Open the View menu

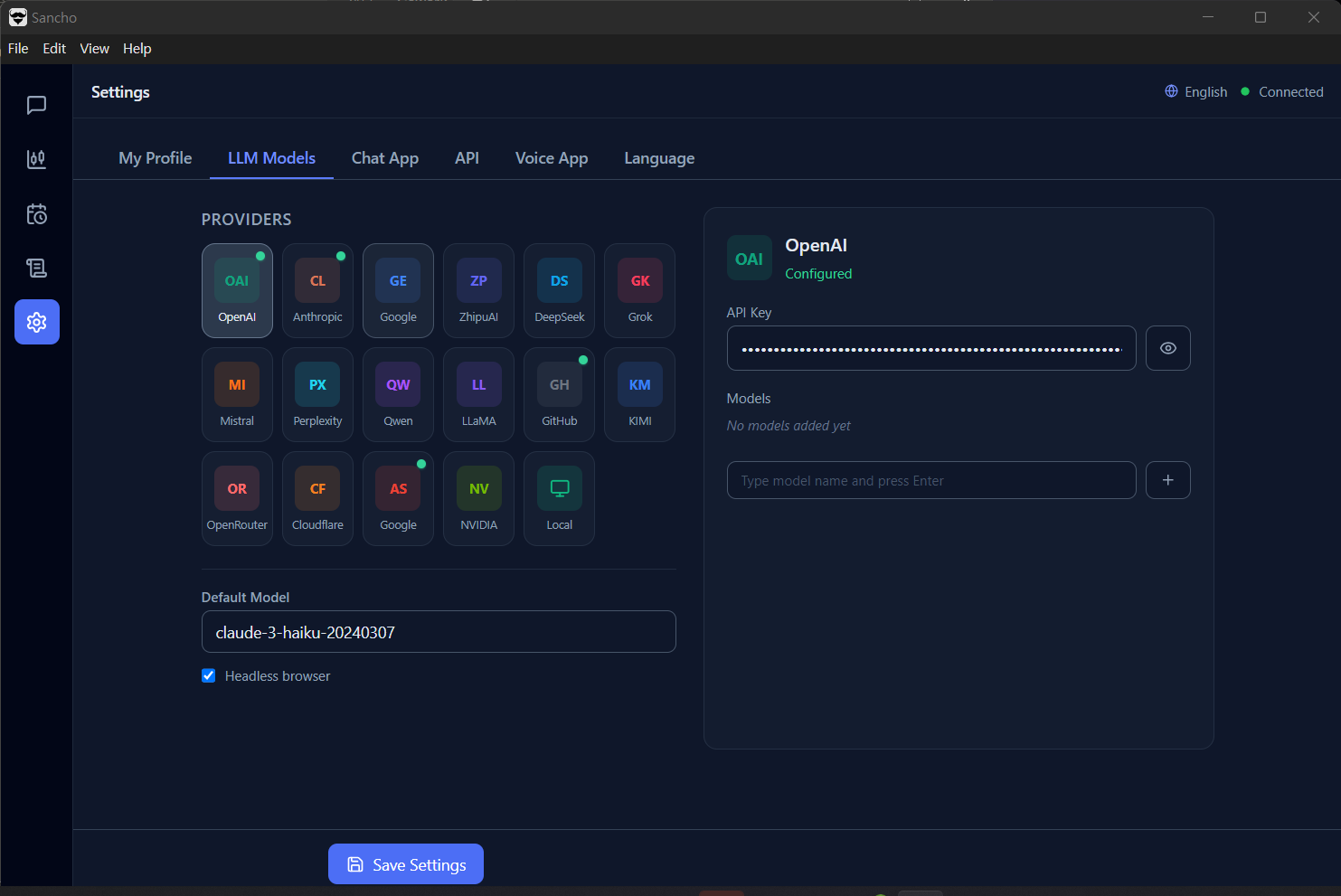point(94,49)
